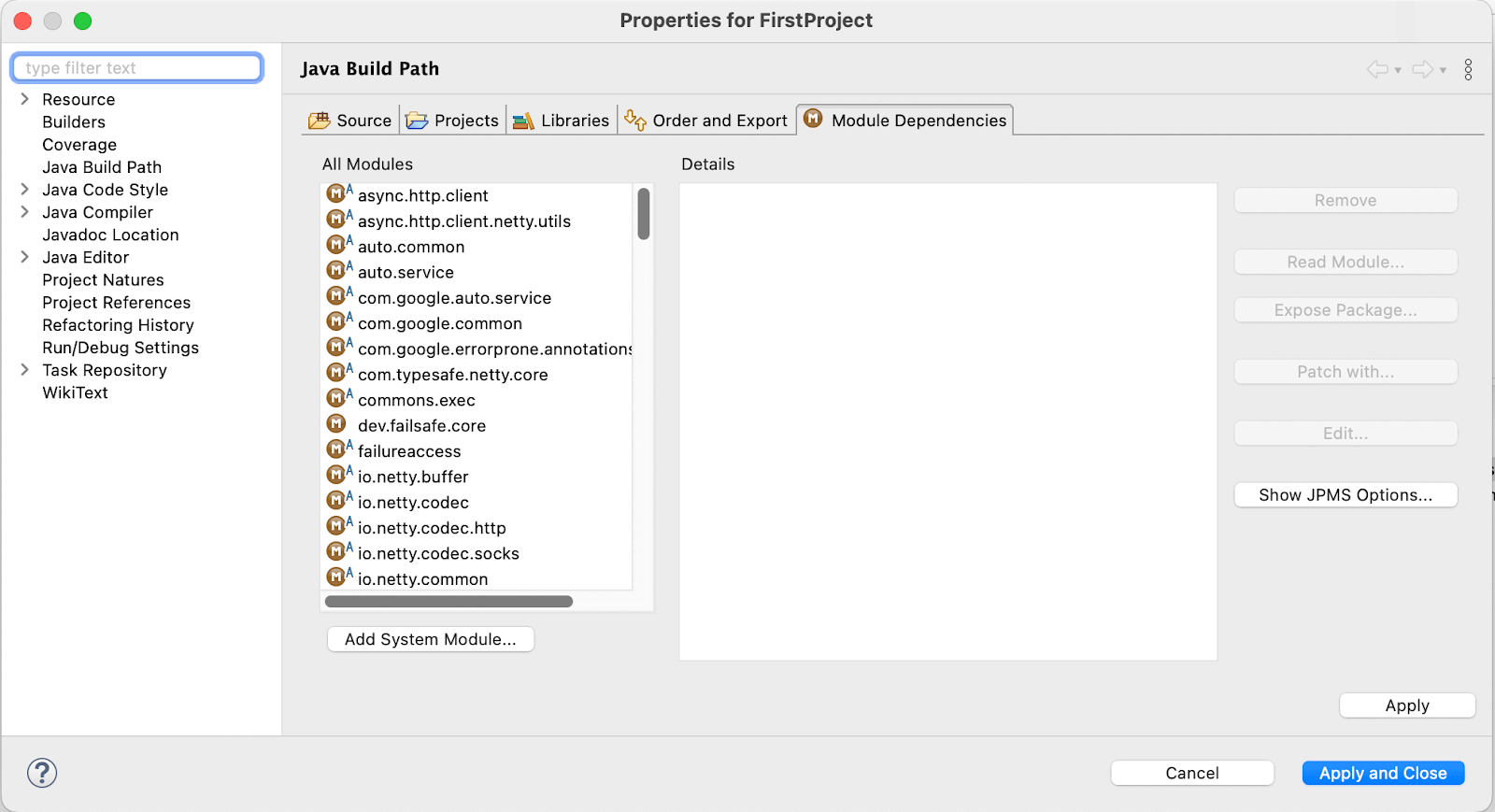Screen dimensions: 1495x812
Task: Select Javadoc Location in the tree
Action: tap(110, 235)
